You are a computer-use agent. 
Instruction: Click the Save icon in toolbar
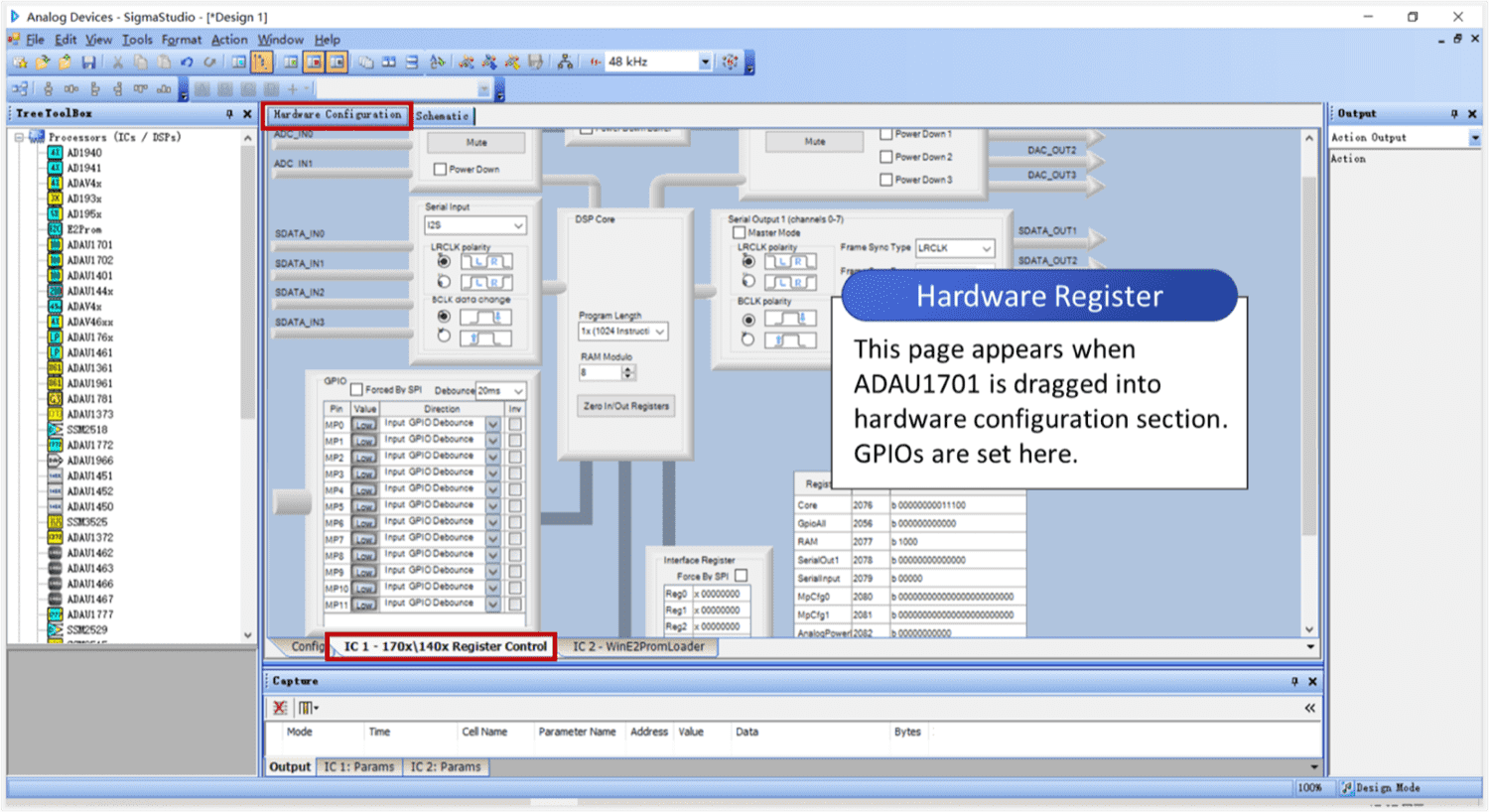pyautogui.click(x=88, y=63)
